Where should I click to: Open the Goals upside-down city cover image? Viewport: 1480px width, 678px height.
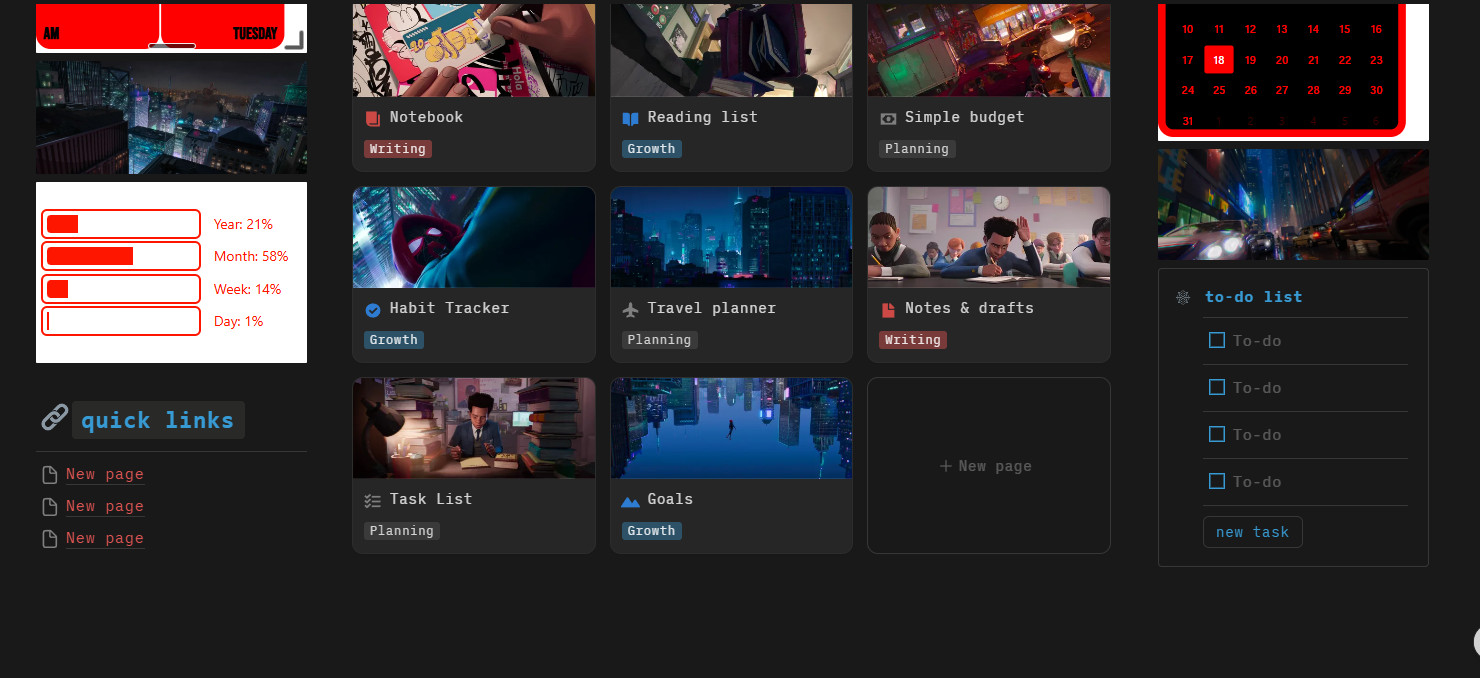pyautogui.click(x=731, y=428)
